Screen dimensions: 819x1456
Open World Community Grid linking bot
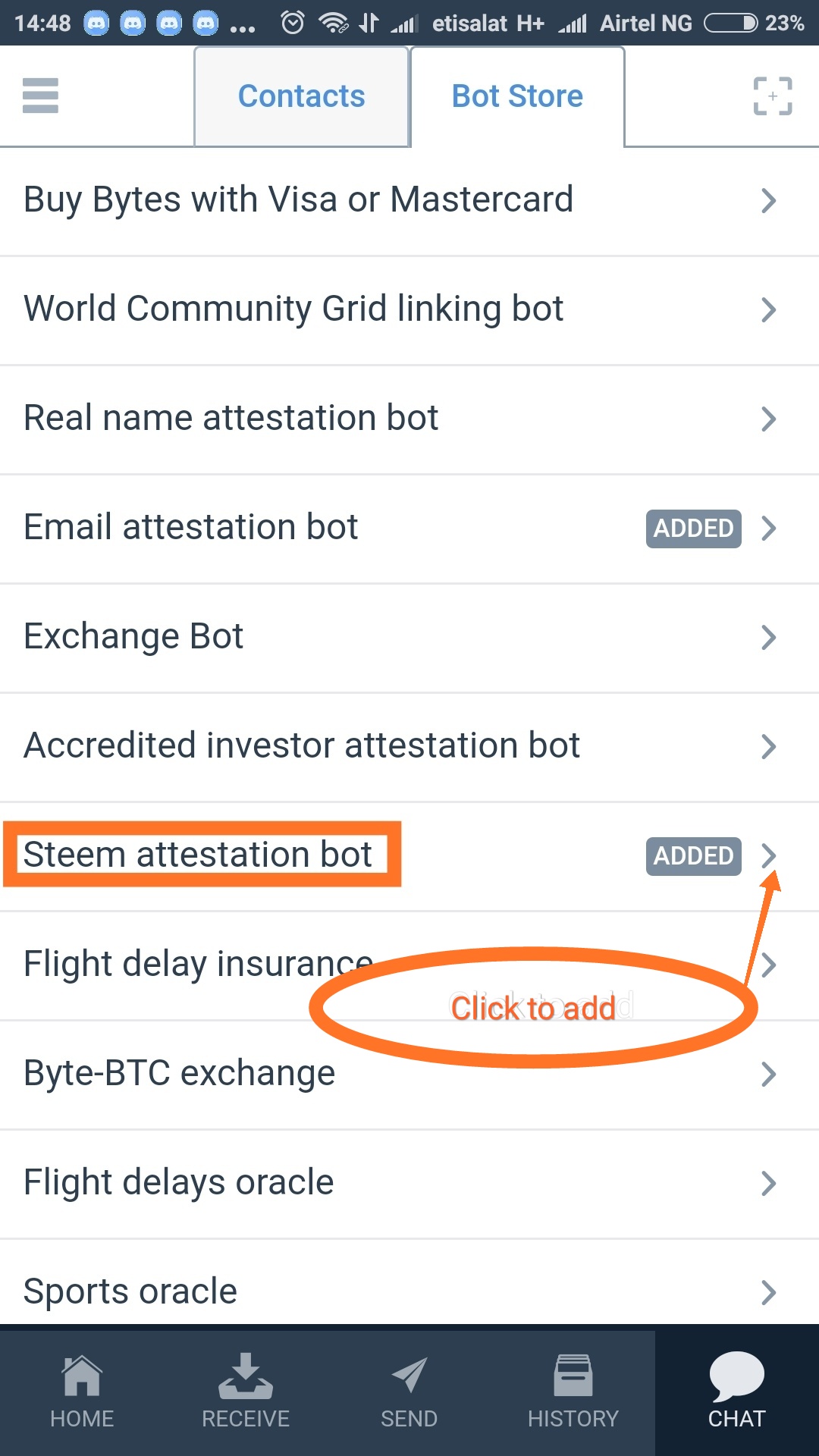point(293,309)
